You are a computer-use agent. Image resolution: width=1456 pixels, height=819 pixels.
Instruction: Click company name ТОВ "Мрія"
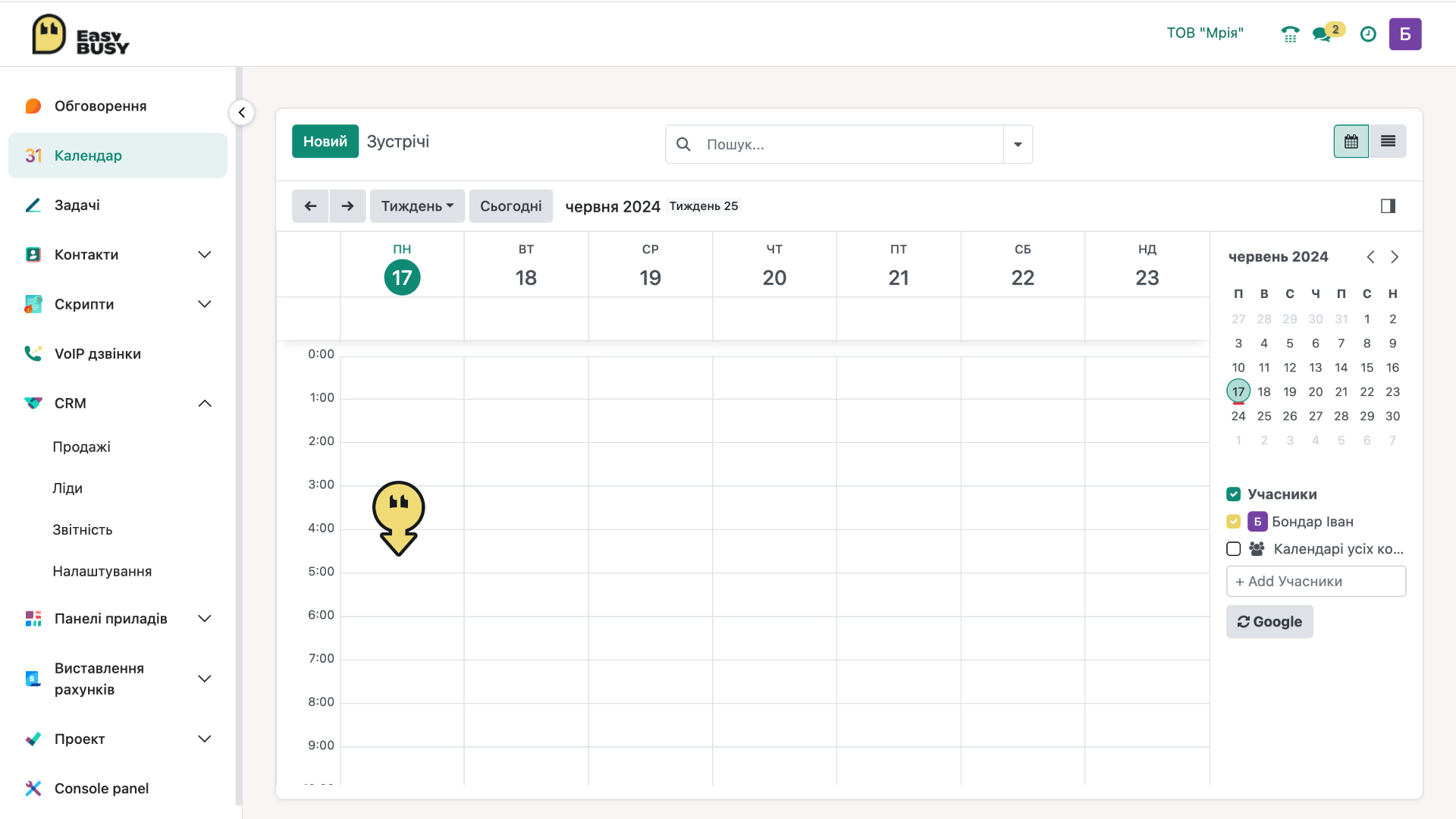tap(1205, 33)
